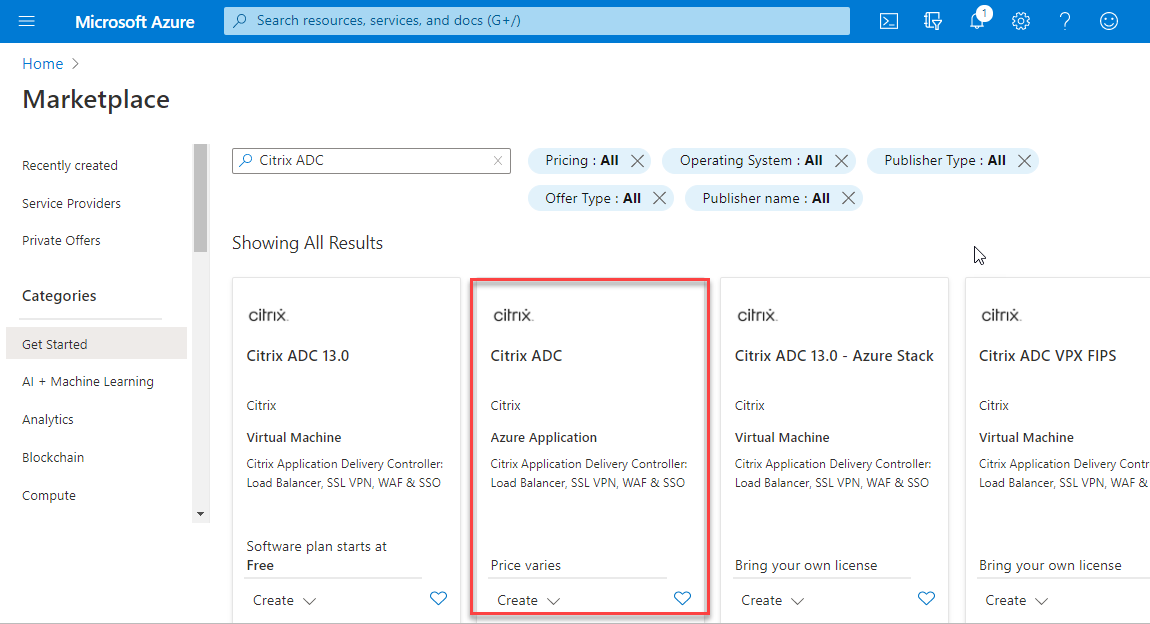Open portal settings gear
The width and height of the screenshot is (1150, 624).
1020,21
